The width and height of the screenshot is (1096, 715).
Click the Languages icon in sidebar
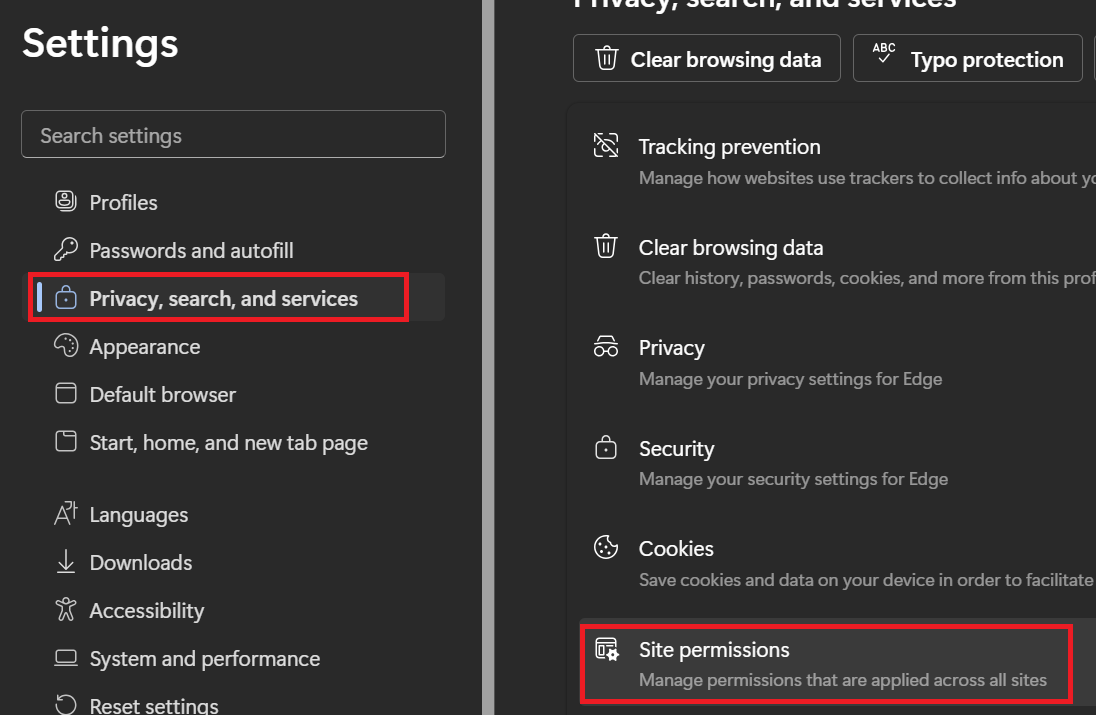(x=66, y=514)
